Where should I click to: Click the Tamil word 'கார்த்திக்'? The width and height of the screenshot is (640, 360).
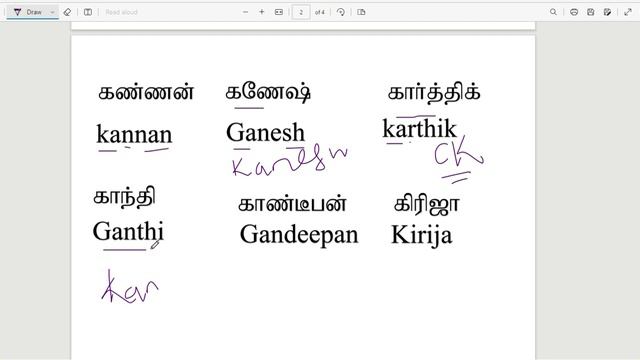pyautogui.click(x=434, y=92)
